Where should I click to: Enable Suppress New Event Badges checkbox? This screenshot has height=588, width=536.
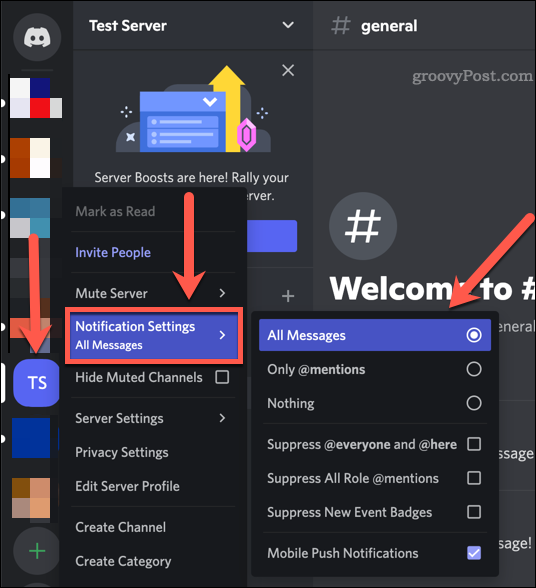click(x=474, y=512)
